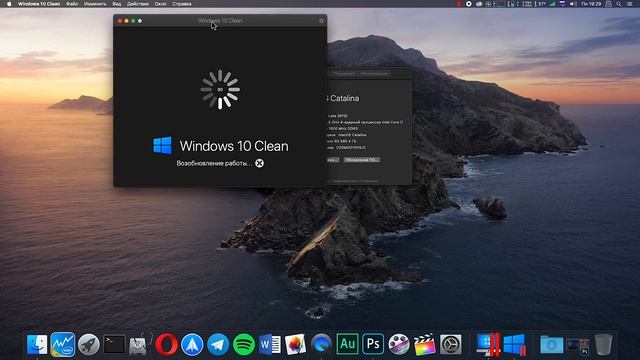Open Telegram from the Dock
The width and height of the screenshot is (640, 360).
tap(218, 344)
